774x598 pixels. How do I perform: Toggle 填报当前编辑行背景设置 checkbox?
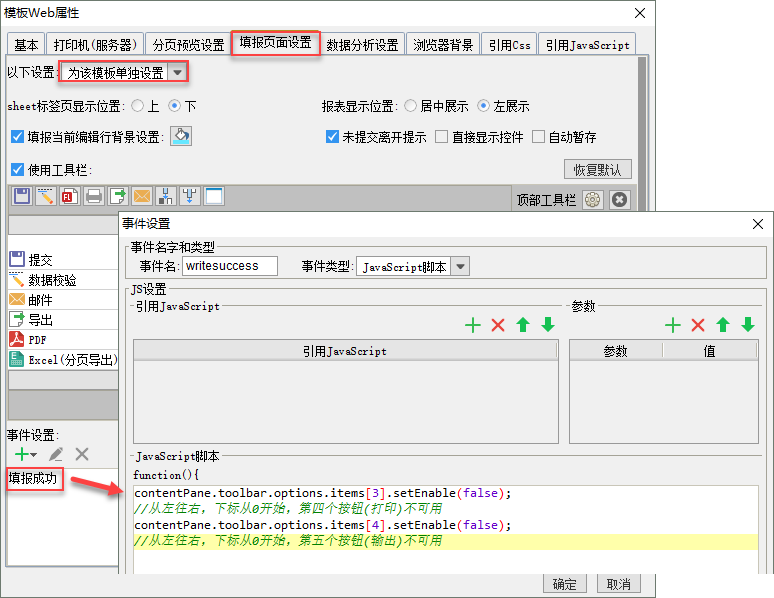tap(17, 137)
